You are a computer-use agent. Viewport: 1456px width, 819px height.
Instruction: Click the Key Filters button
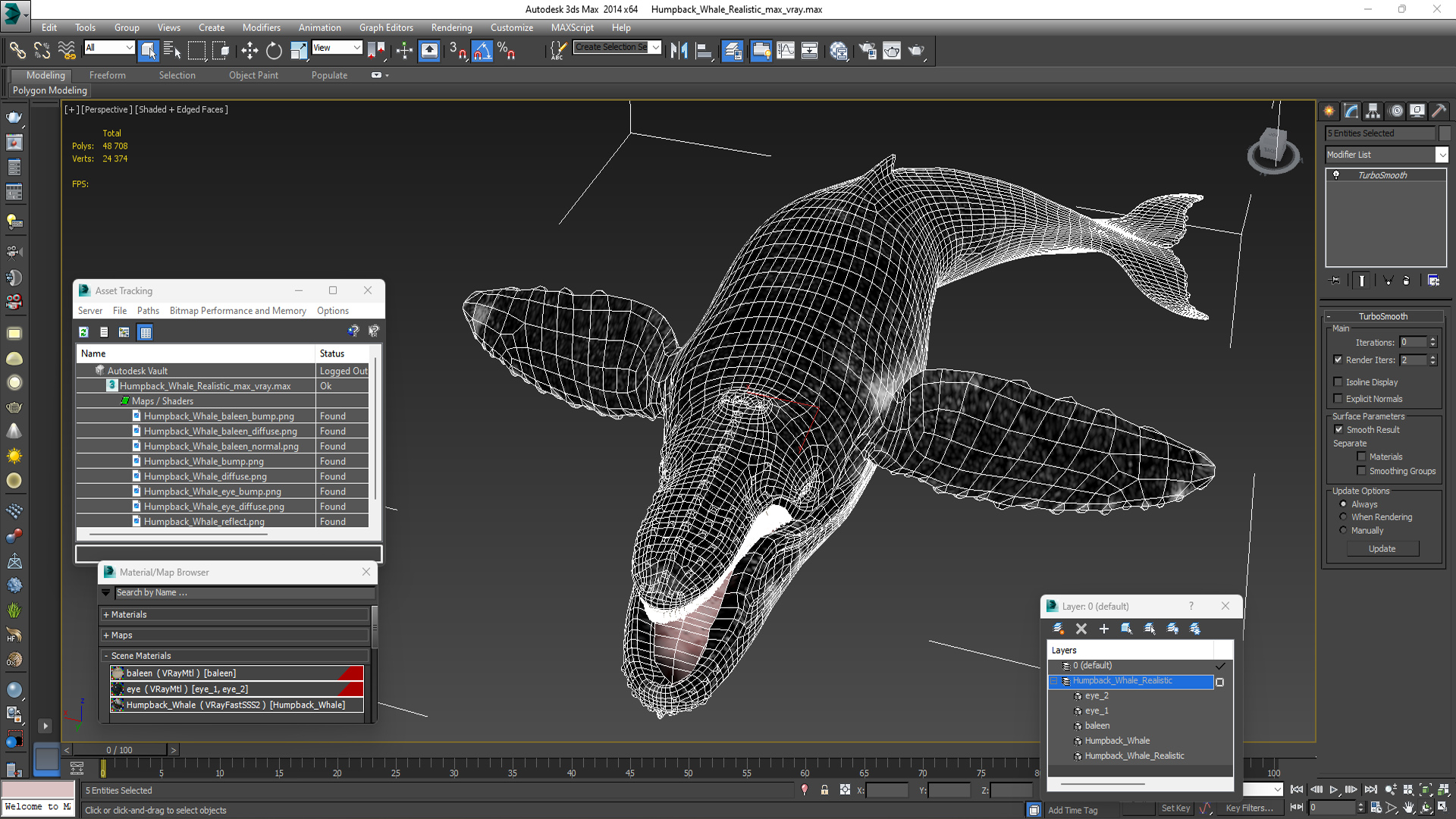pos(1250,808)
